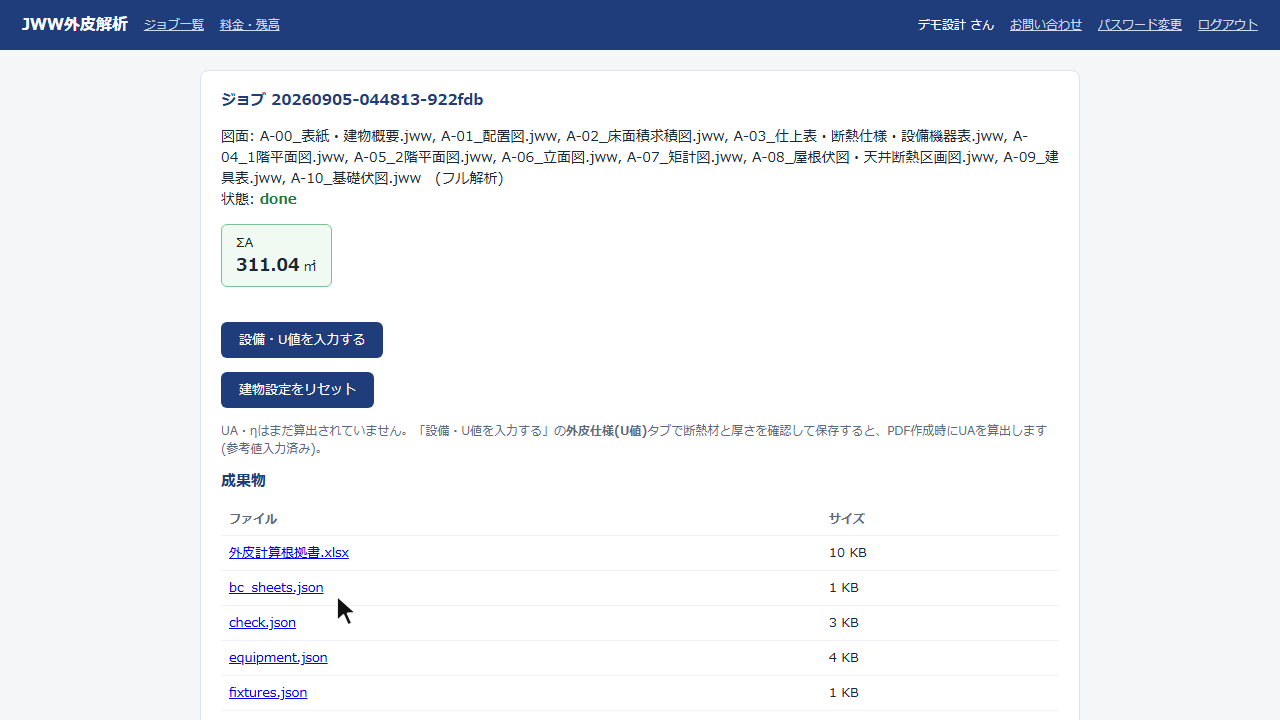
Task: Open the check.json file link
Action: [x=262, y=623]
